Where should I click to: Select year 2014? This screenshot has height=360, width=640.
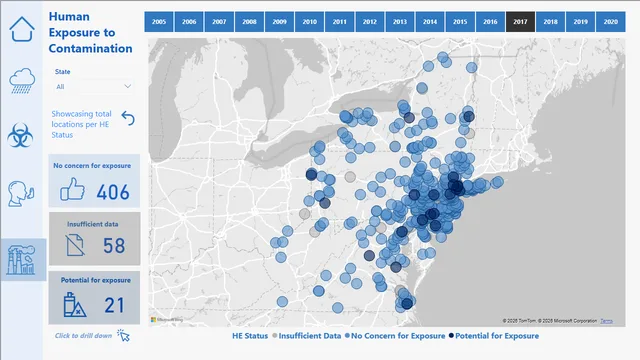click(x=430, y=22)
